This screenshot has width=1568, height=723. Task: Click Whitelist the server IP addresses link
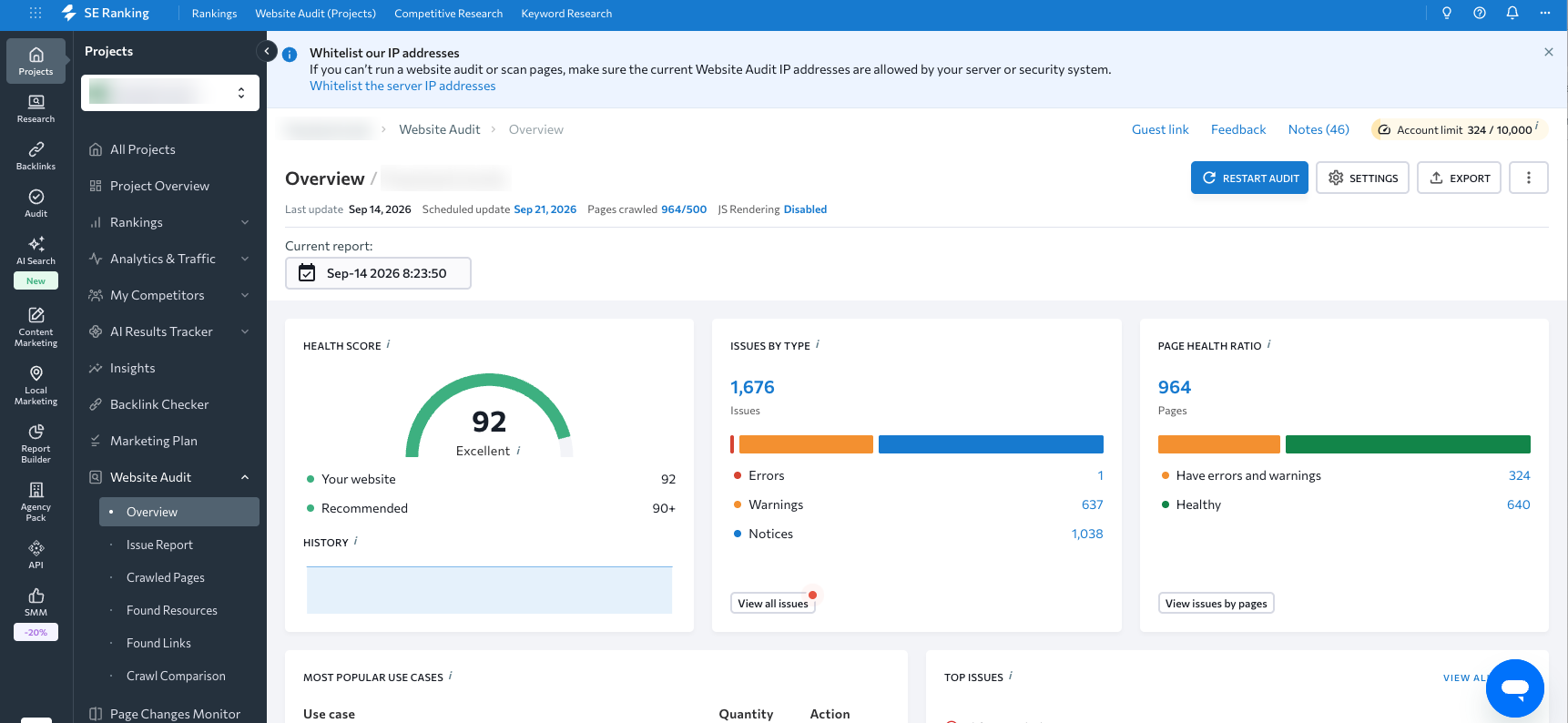402,86
